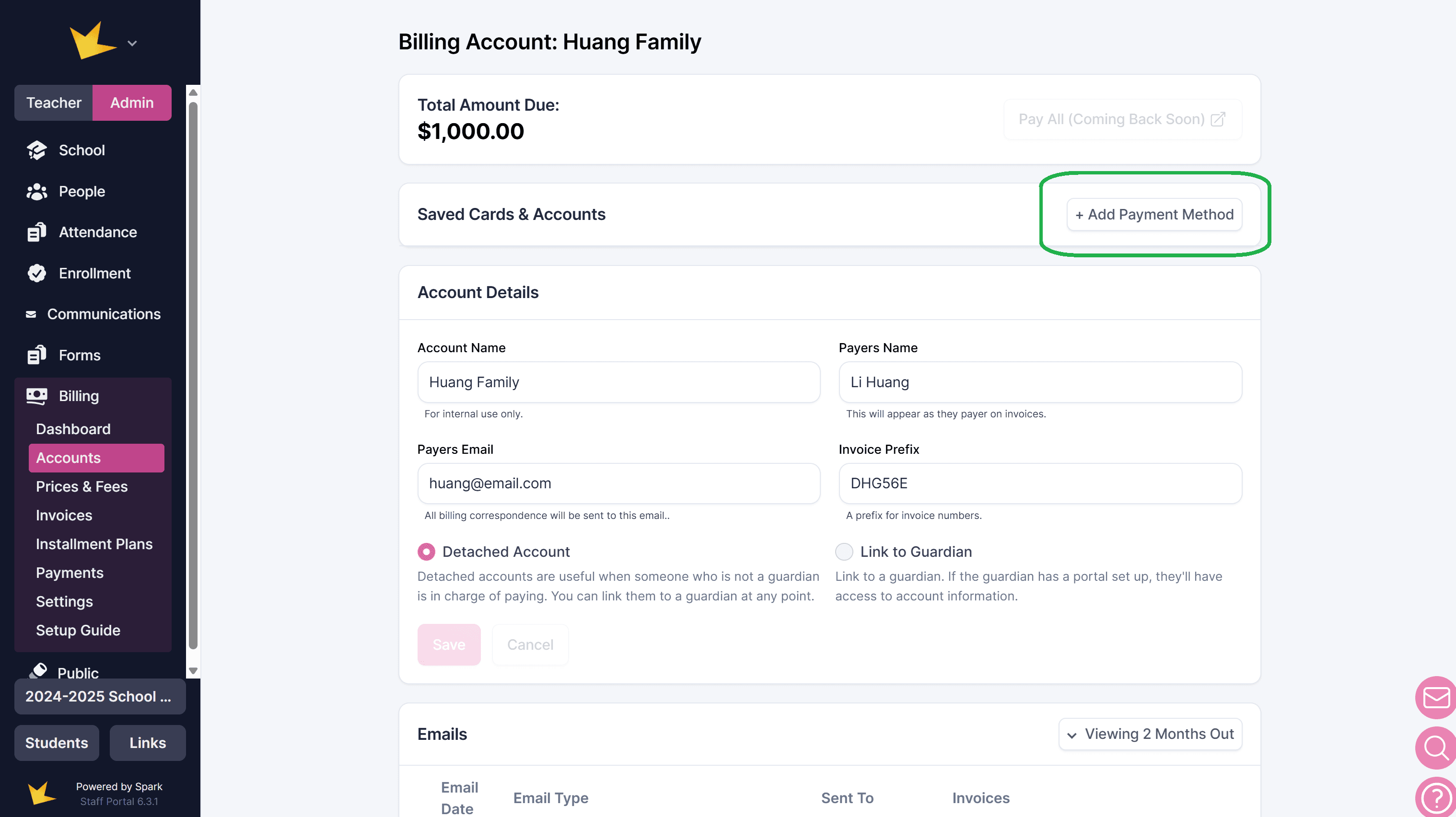This screenshot has height=817, width=1456.
Task: Open the pink search floating icon
Action: point(1436,748)
